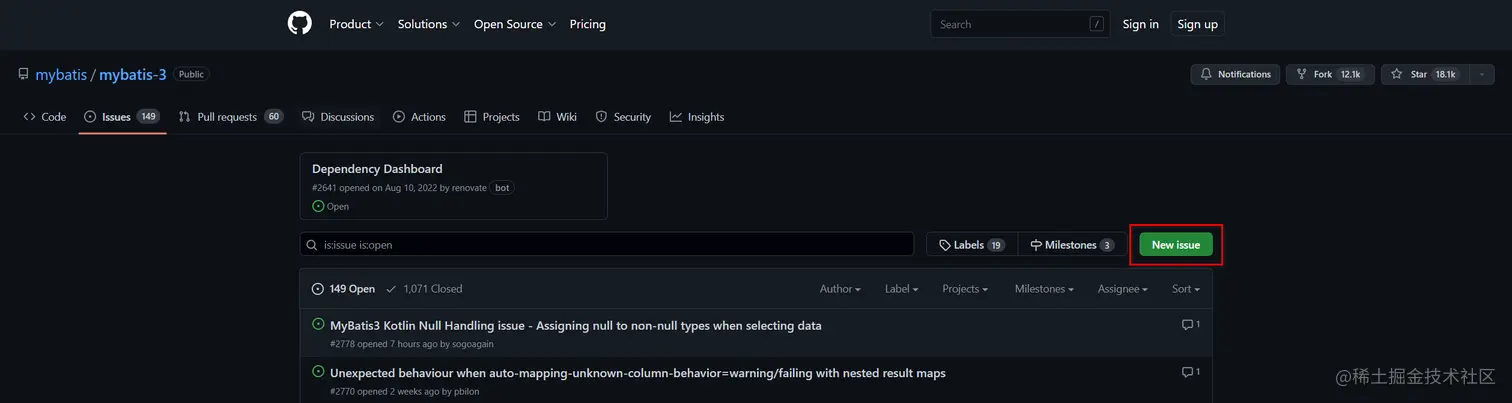
Task: Click the GitHub Octocat logo
Action: click(x=300, y=24)
